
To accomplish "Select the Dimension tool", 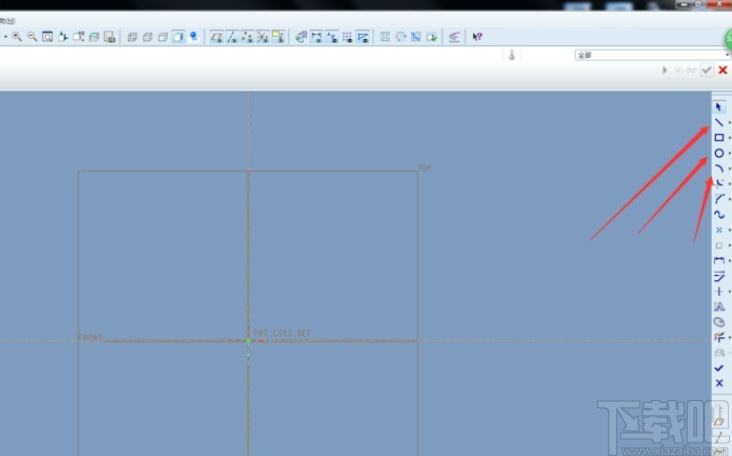I will coord(719,260).
